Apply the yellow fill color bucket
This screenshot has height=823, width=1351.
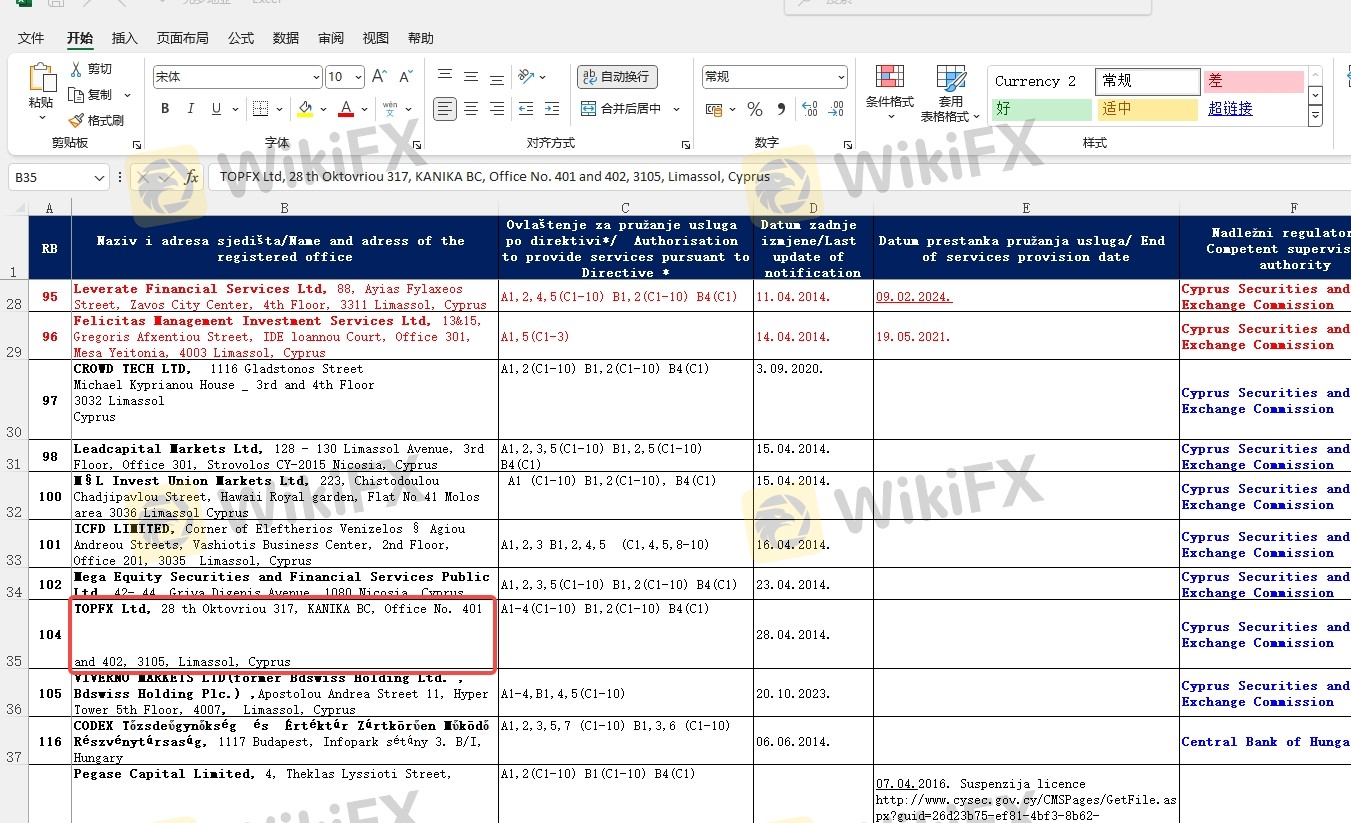click(x=304, y=109)
